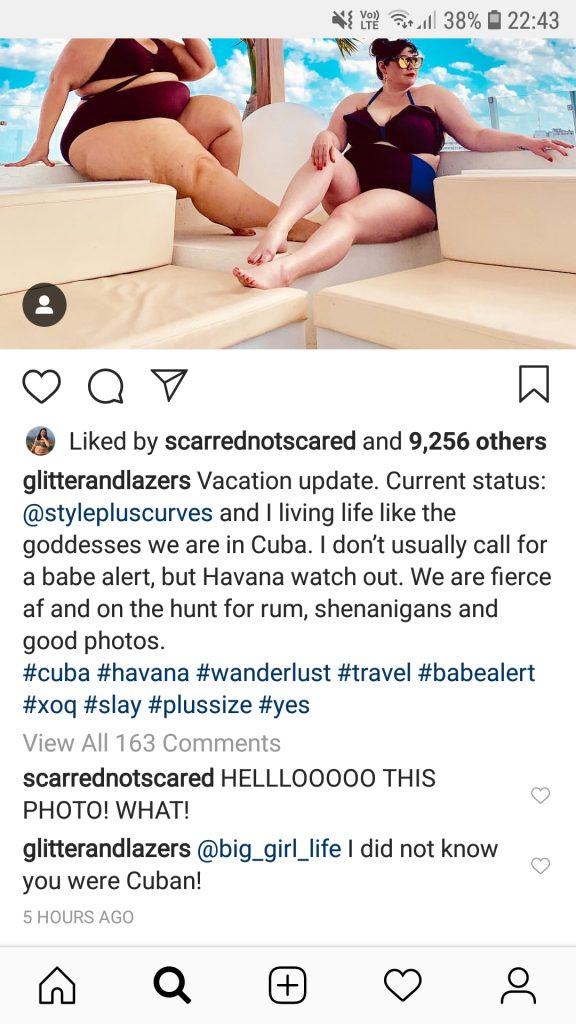Open the Search tab with the magnifier
This screenshot has width=576, height=1024.
[172, 985]
